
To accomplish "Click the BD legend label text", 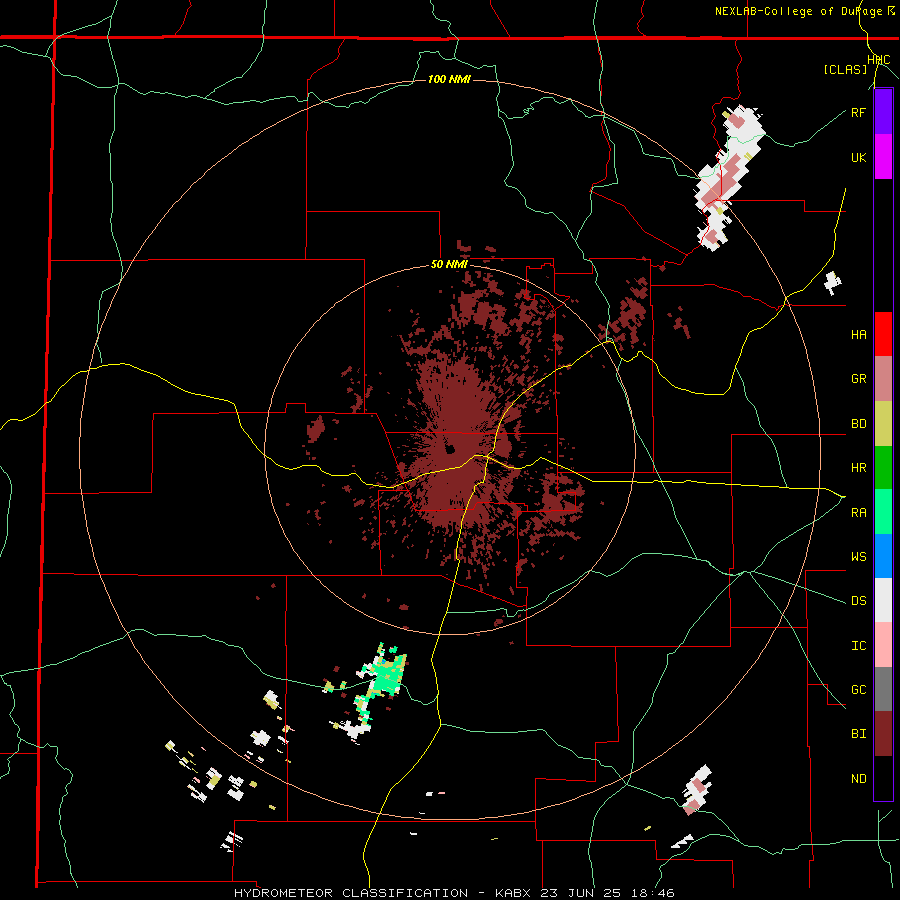I will coord(858,424).
